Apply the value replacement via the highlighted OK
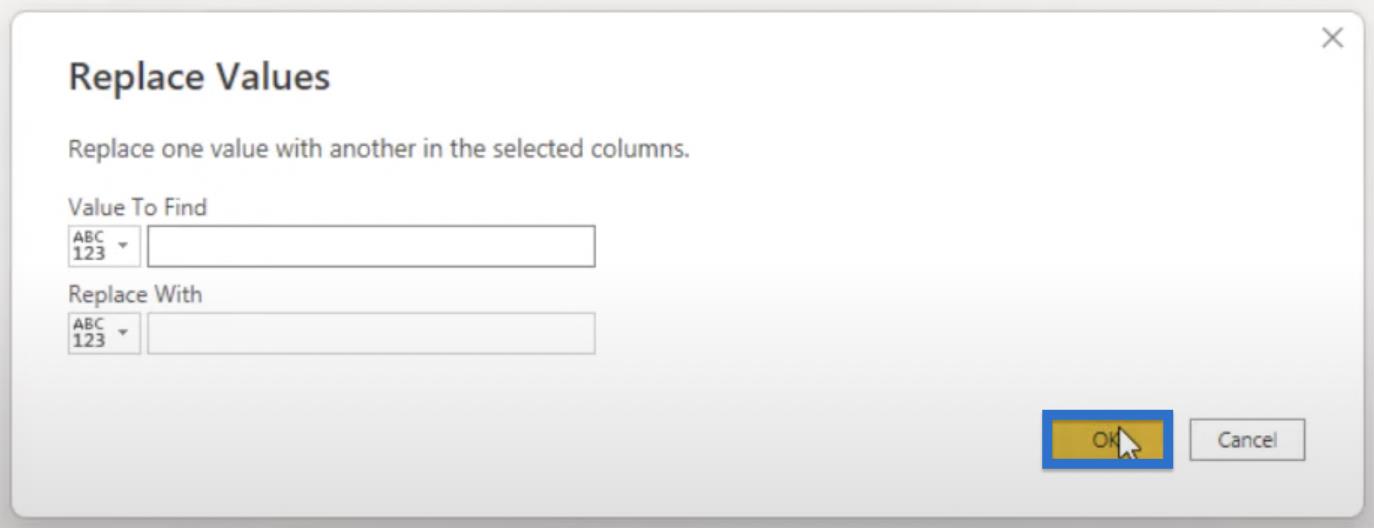This screenshot has height=528, width=1374. click(x=1107, y=439)
